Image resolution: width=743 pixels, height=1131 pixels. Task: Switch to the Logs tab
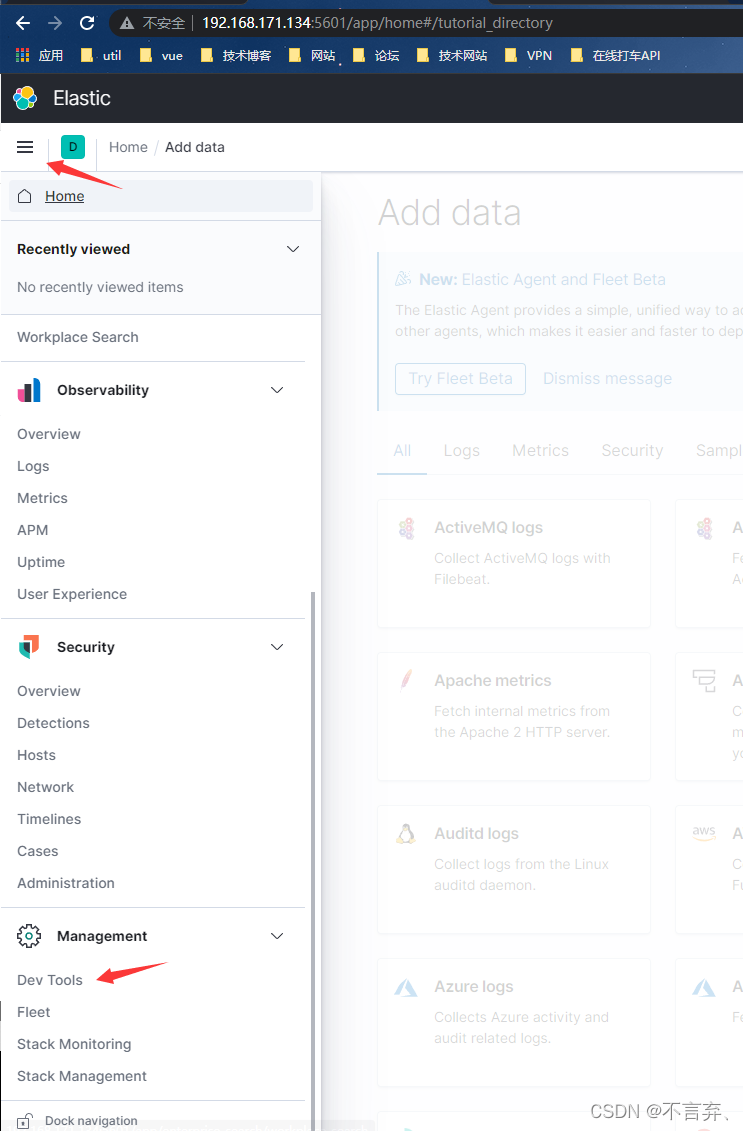[x=462, y=451]
